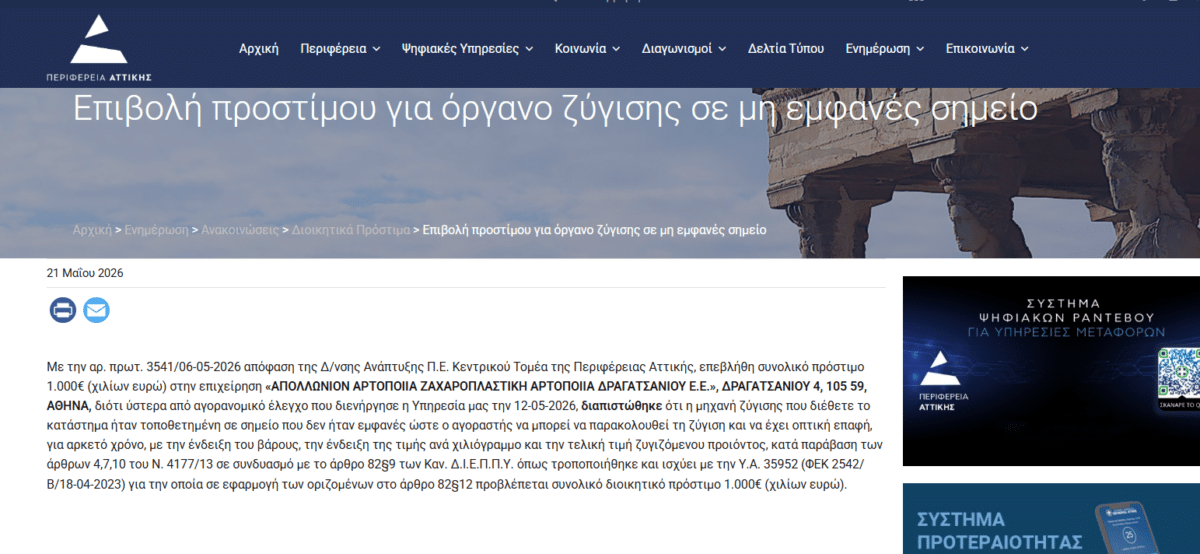Expand the Ενημέρωση dropdown menu
This screenshot has width=1200, height=554.
[885, 48]
